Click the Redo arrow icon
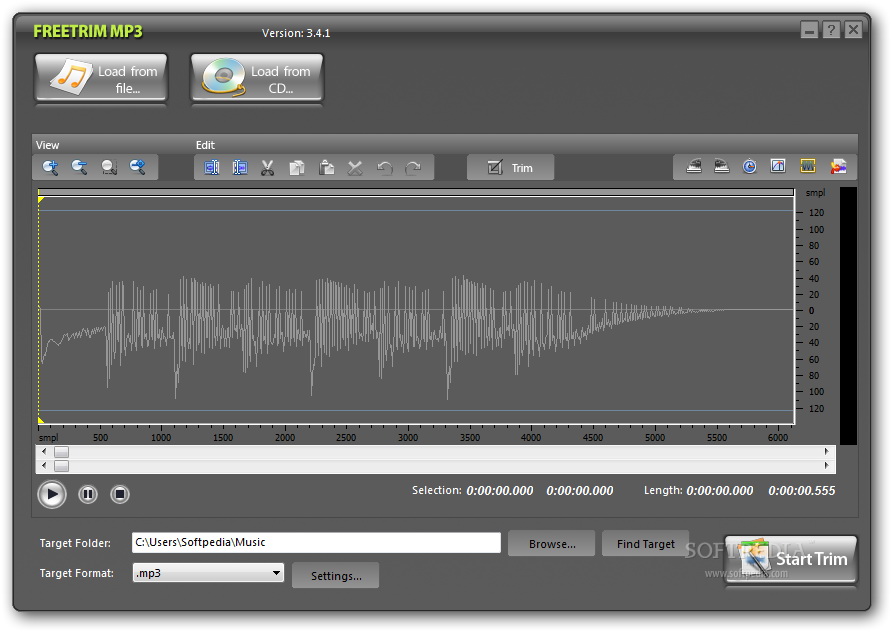Screen dimensions: 892x632 click(413, 168)
